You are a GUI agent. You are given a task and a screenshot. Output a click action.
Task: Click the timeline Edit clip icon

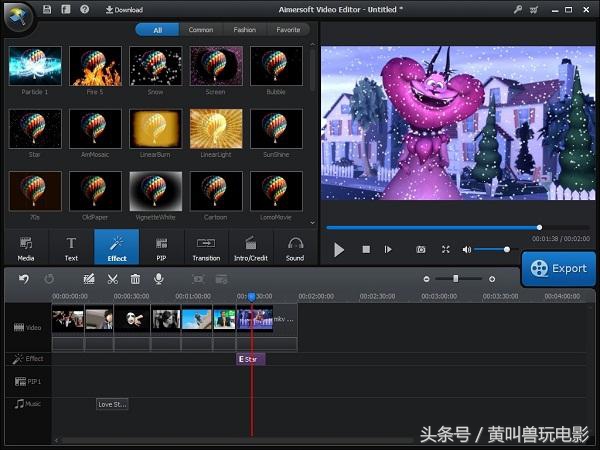click(89, 279)
